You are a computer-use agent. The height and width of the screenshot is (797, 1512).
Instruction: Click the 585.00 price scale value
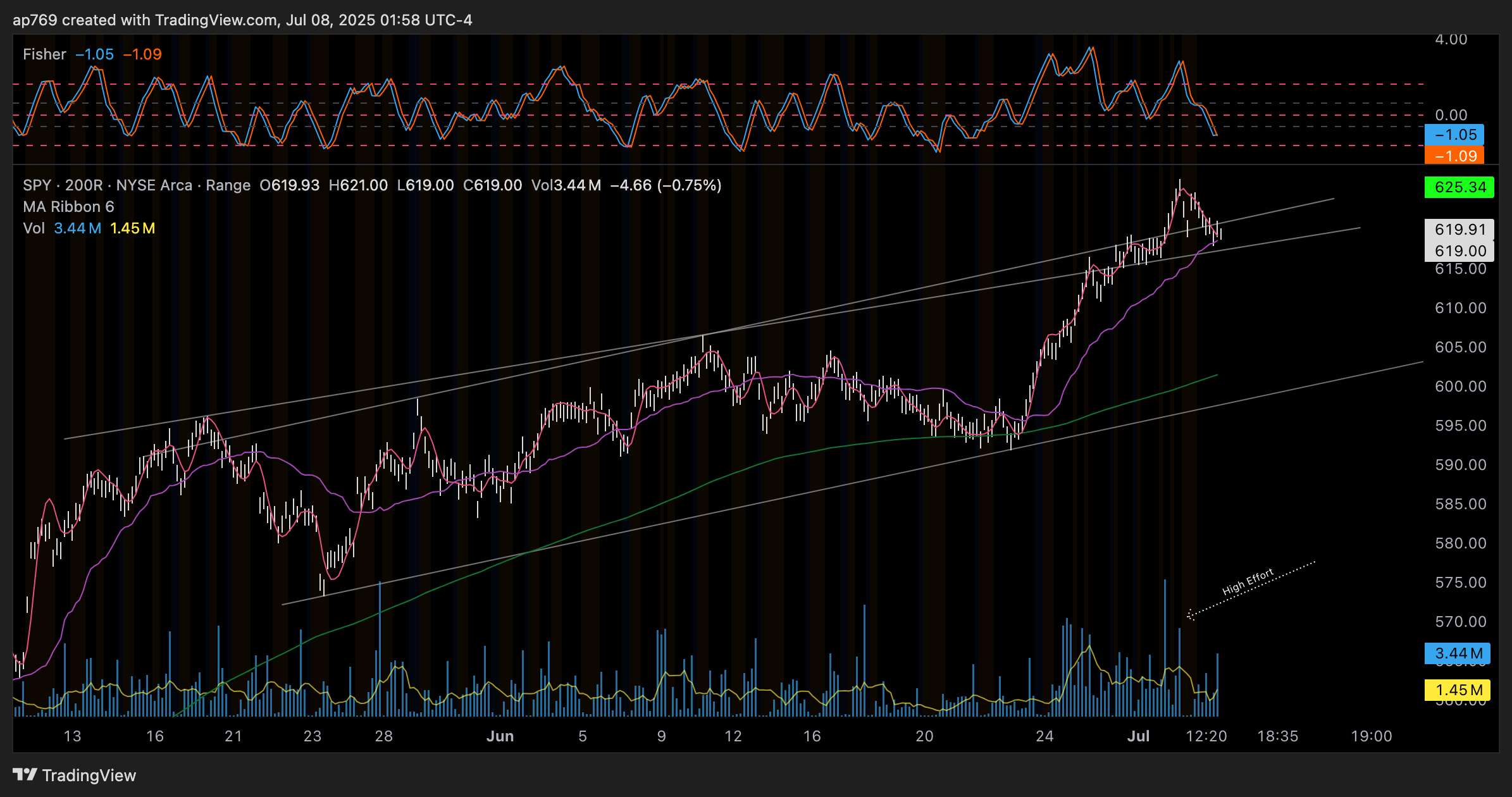point(1460,504)
